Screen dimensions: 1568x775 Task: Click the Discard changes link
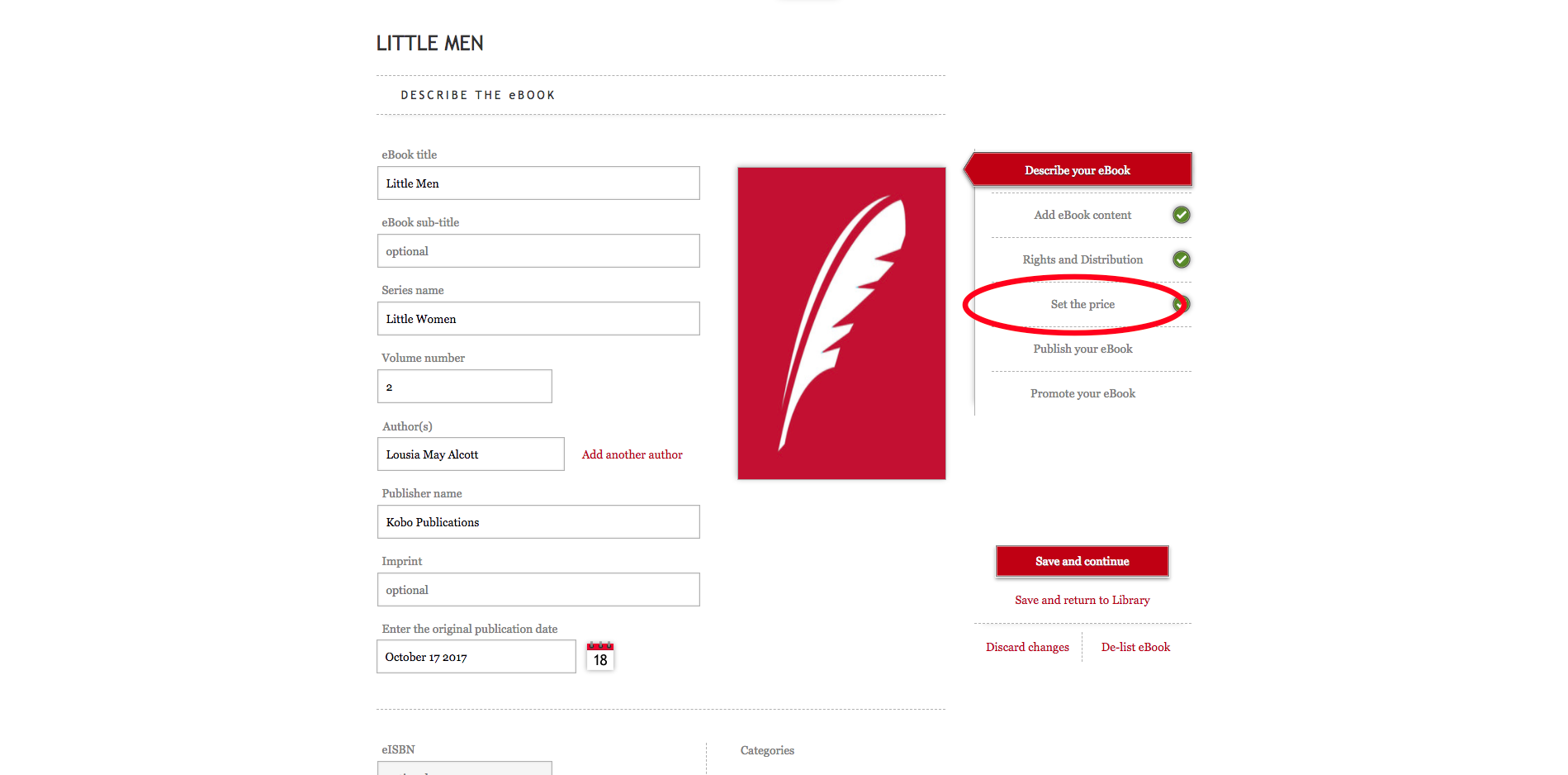[x=1027, y=647]
